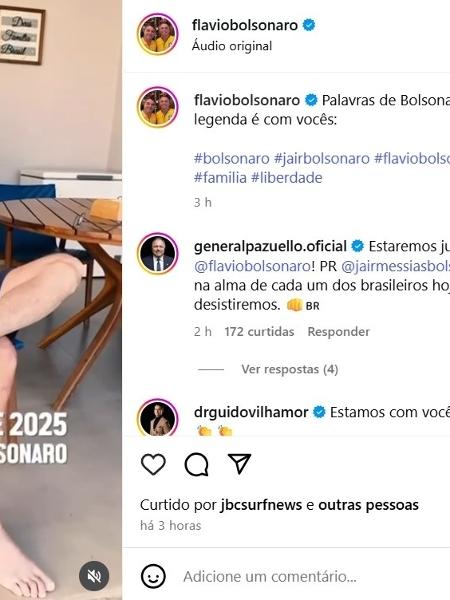The image size is (450, 600).
Task: Show outras pessoas who liked
Action: pyautogui.click(x=368, y=505)
